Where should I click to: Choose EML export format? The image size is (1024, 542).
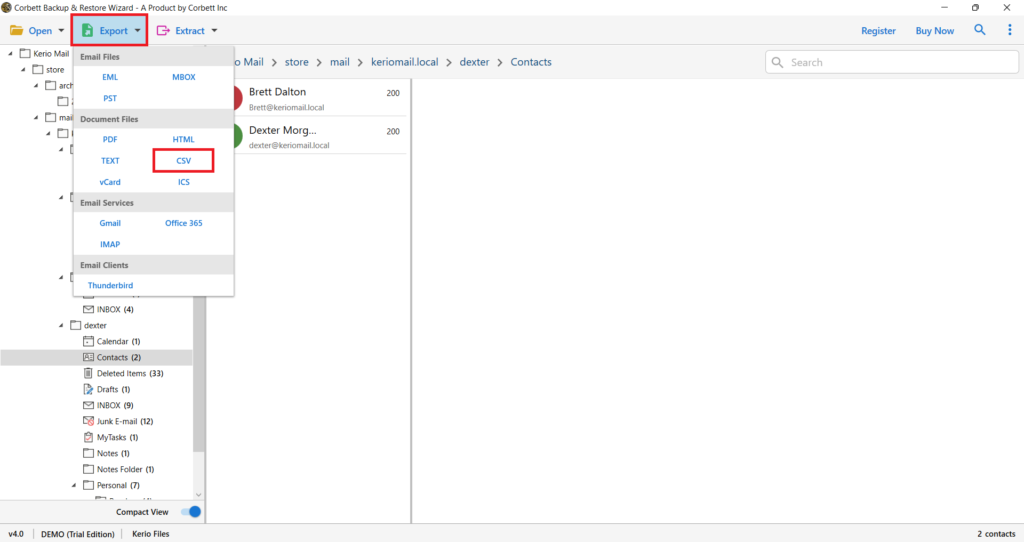[110, 77]
